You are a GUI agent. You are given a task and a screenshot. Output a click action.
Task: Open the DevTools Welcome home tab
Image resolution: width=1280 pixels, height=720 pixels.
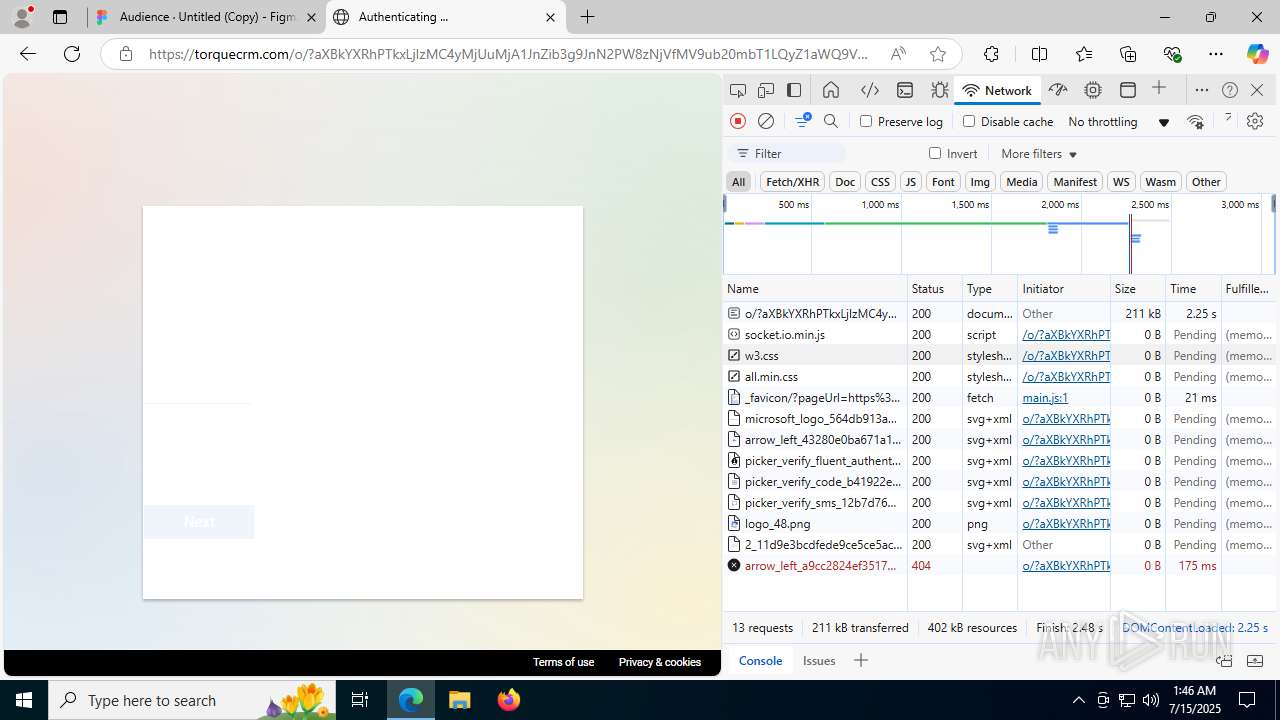(831, 90)
